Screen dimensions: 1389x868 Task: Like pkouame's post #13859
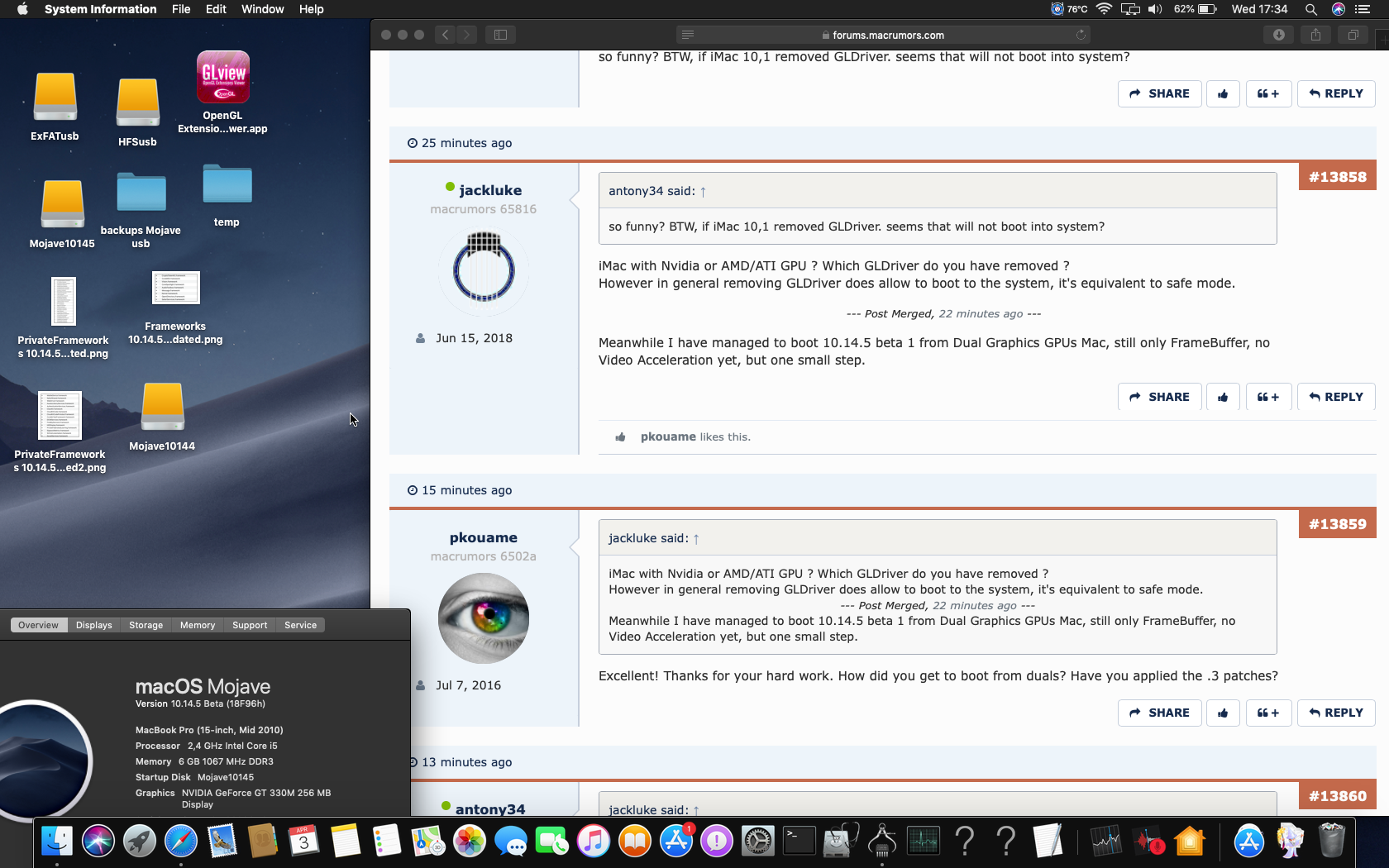(x=1223, y=713)
